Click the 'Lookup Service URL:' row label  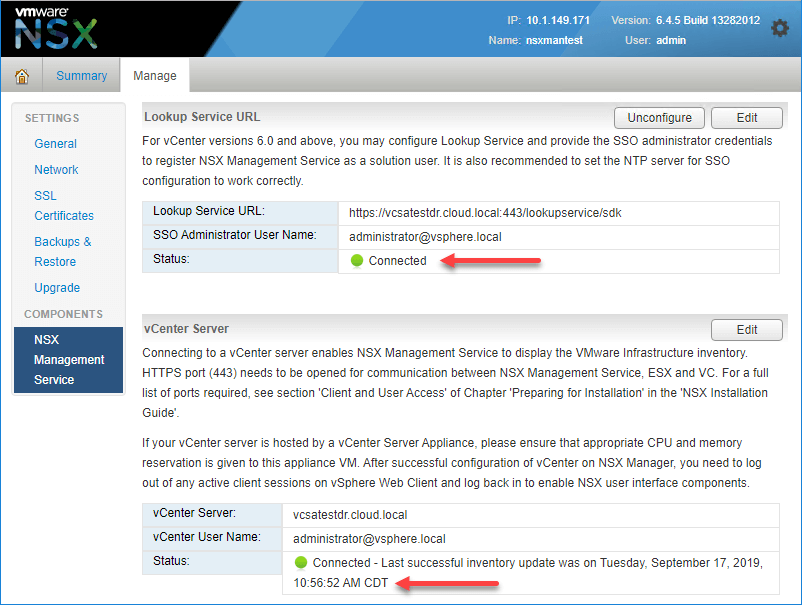tap(209, 211)
